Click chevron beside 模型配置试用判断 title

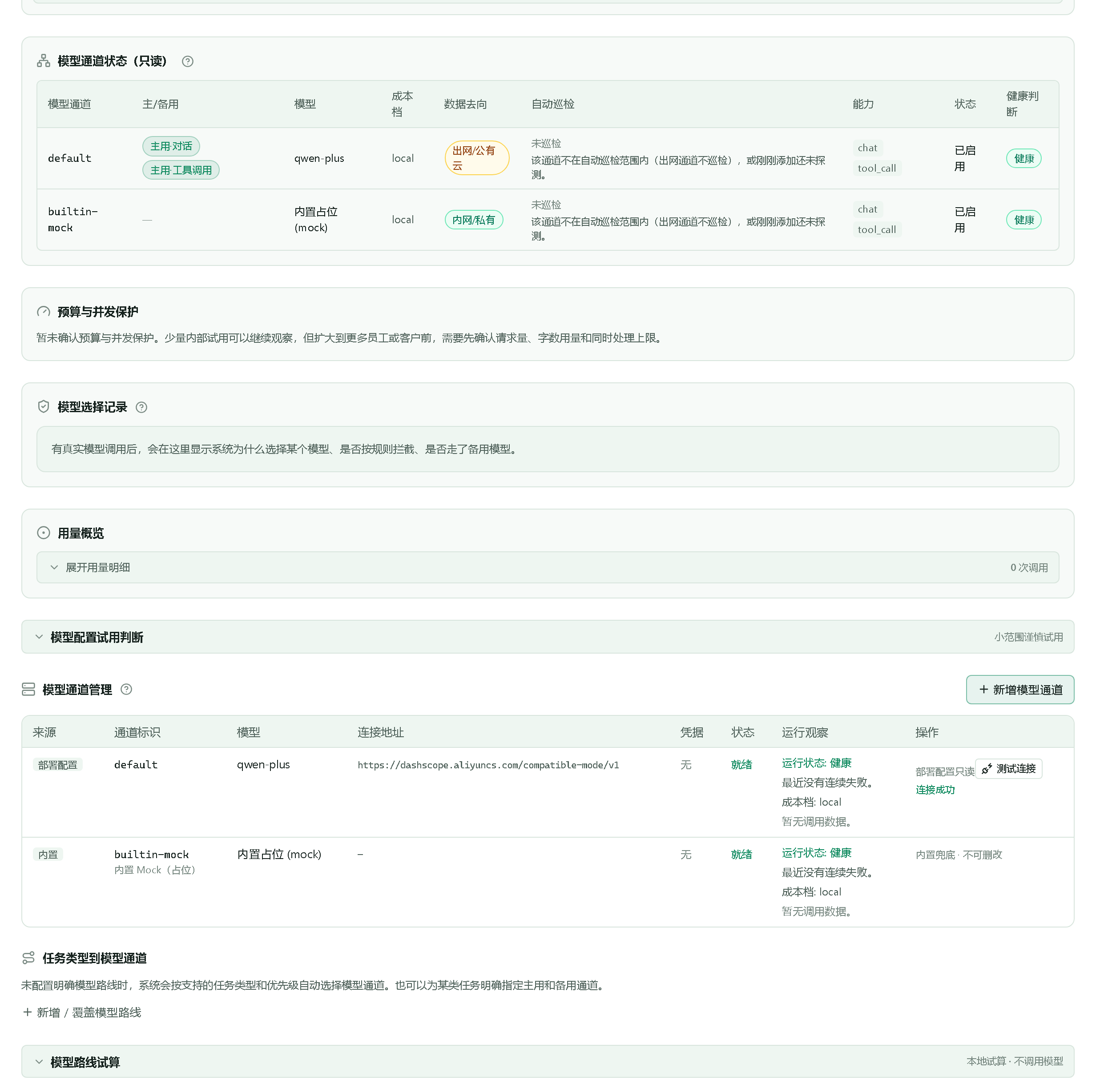(39, 637)
